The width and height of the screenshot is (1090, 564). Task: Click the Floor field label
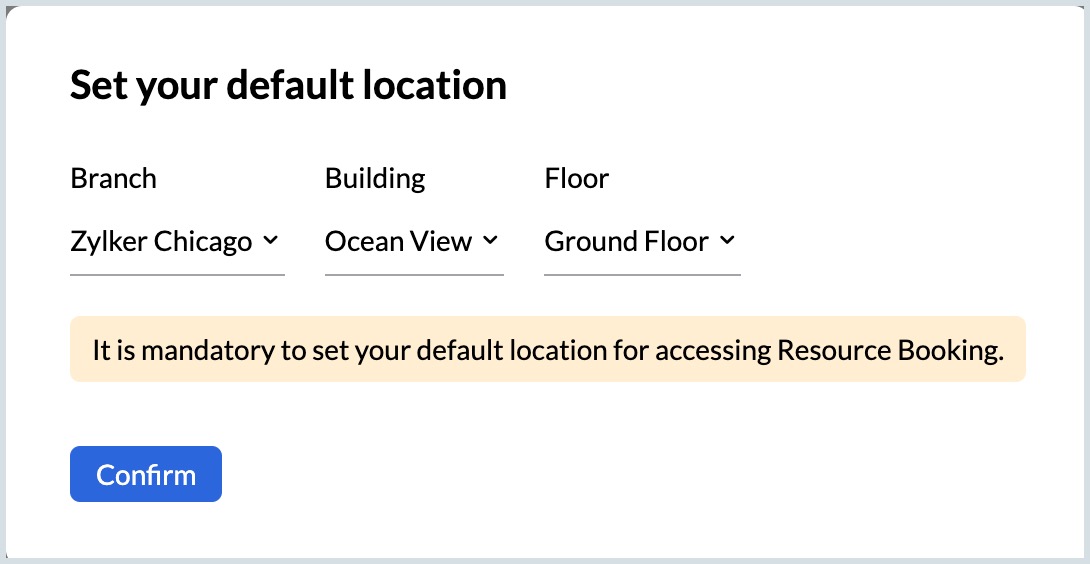tap(576, 179)
